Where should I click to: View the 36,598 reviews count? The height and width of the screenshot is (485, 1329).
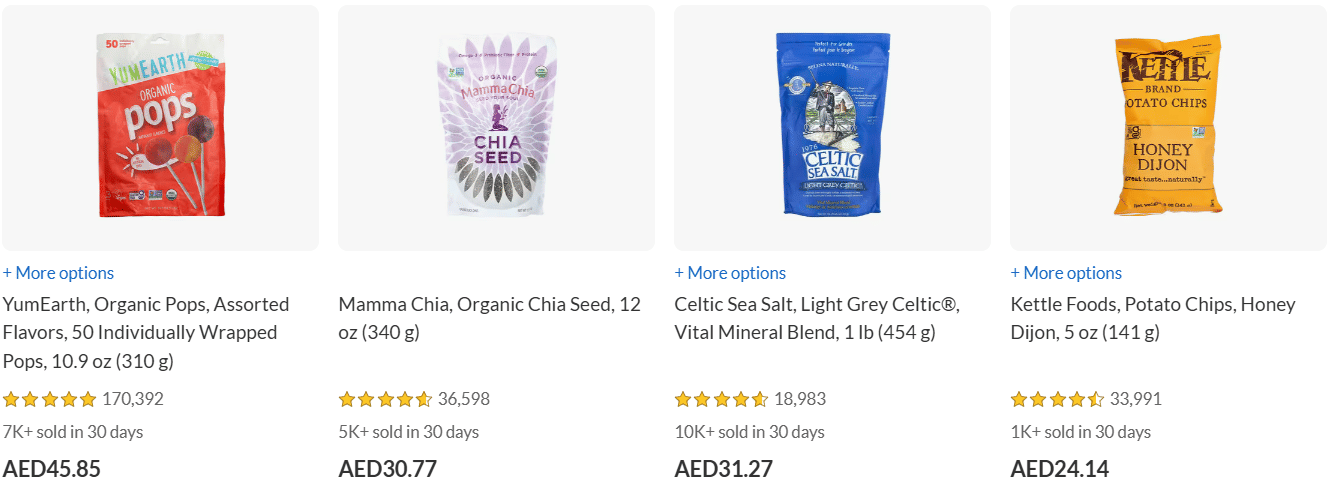pyautogui.click(x=464, y=400)
